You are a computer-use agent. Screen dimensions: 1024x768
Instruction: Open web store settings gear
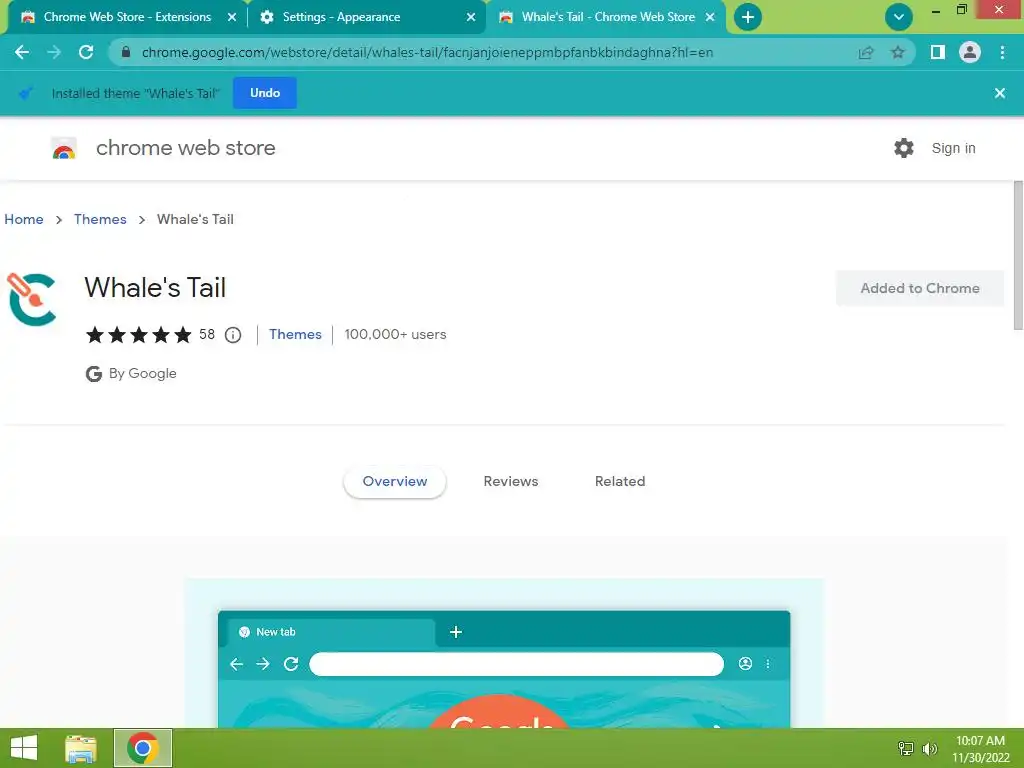click(x=904, y=148)
